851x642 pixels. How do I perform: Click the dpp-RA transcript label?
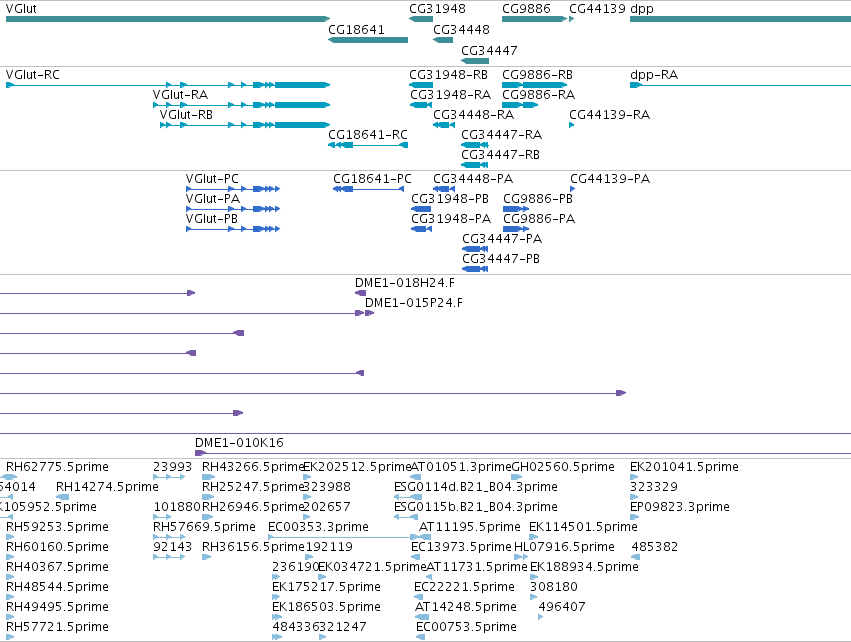654,75
